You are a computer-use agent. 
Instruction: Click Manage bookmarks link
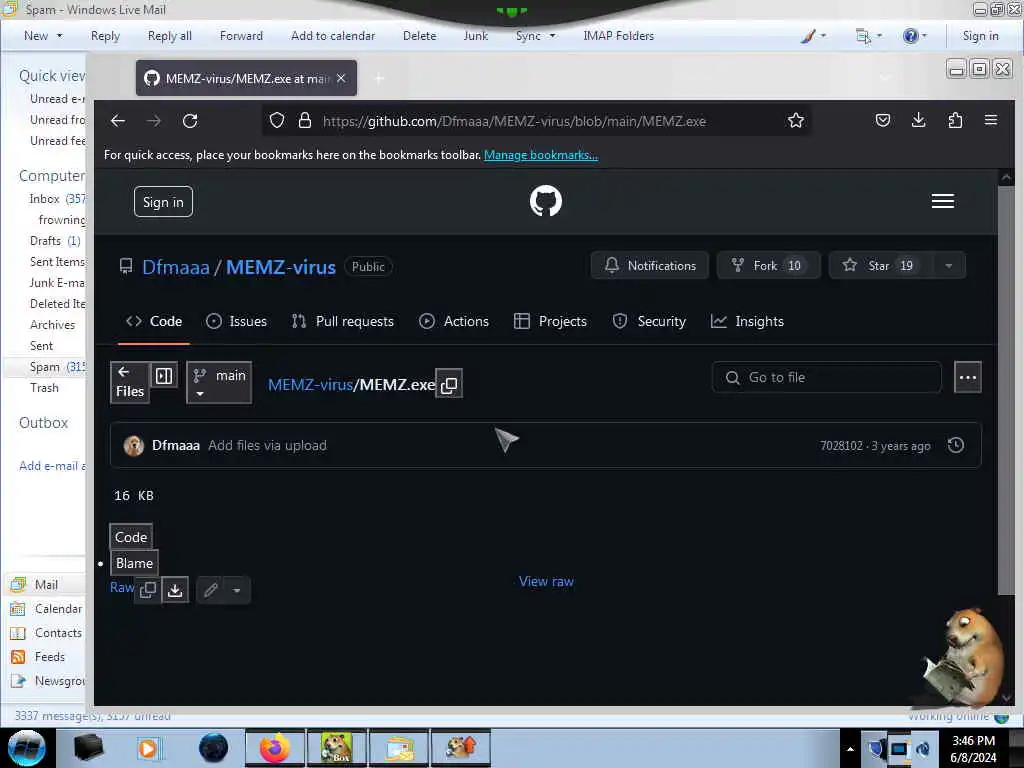(x=541, y=155)
